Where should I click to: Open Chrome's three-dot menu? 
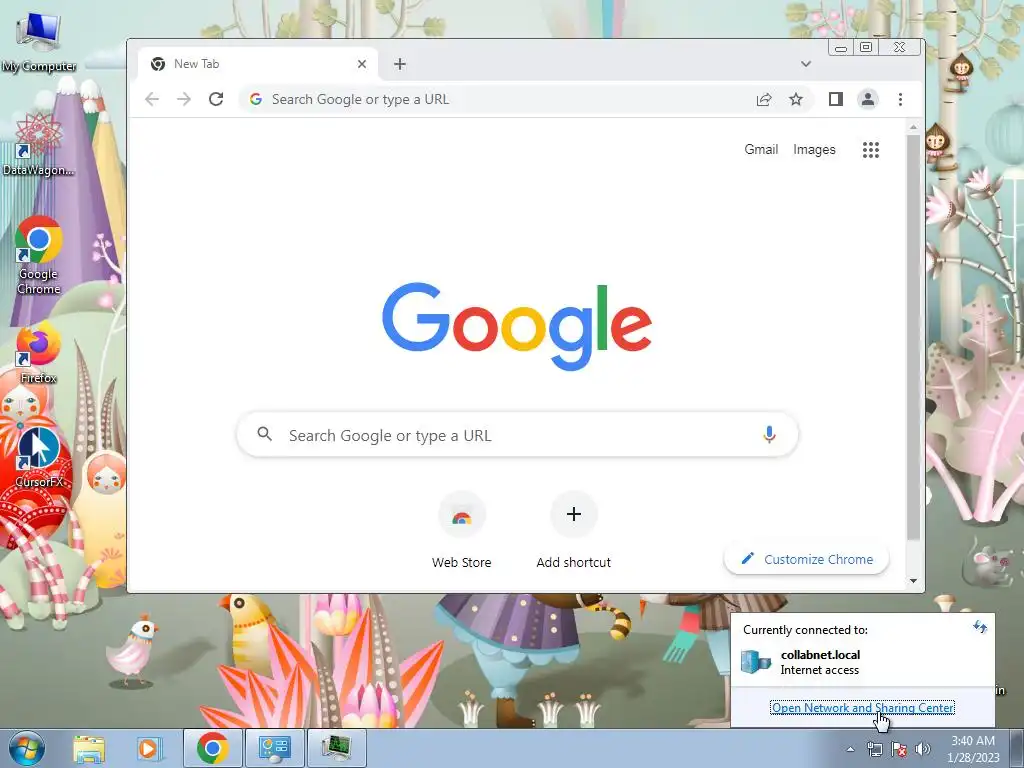(x=900, y=99)
